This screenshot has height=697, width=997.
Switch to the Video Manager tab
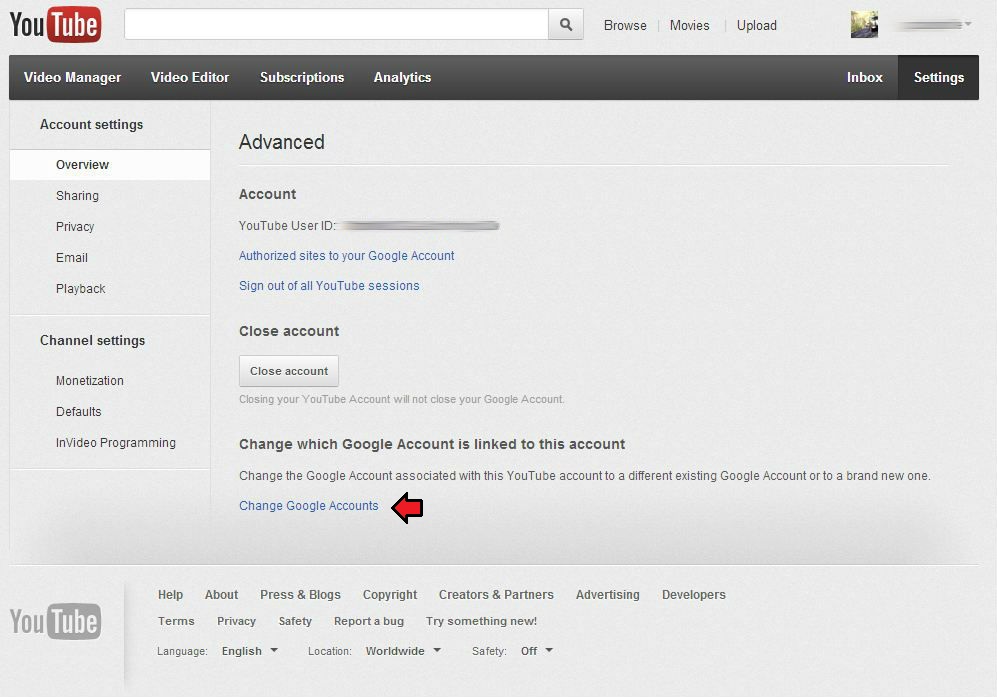tap(72, 77)
